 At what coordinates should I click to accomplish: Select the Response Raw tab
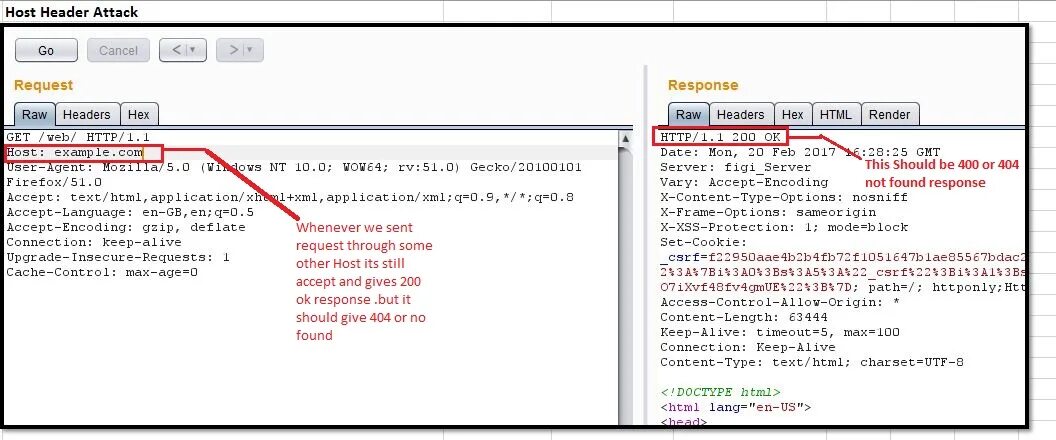click(x=688, y=115)
